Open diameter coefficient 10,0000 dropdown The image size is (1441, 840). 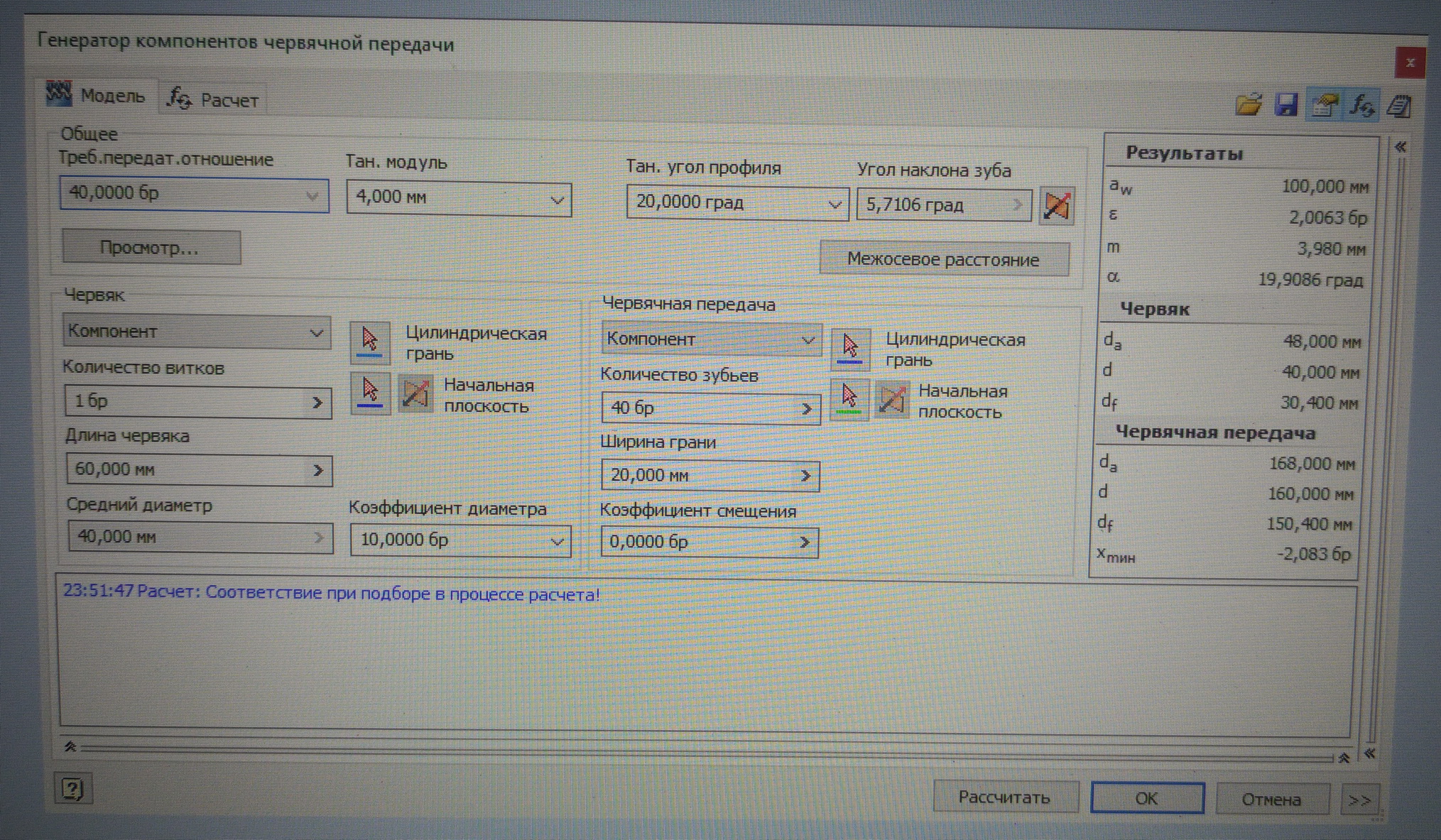[x=557, y=542]
